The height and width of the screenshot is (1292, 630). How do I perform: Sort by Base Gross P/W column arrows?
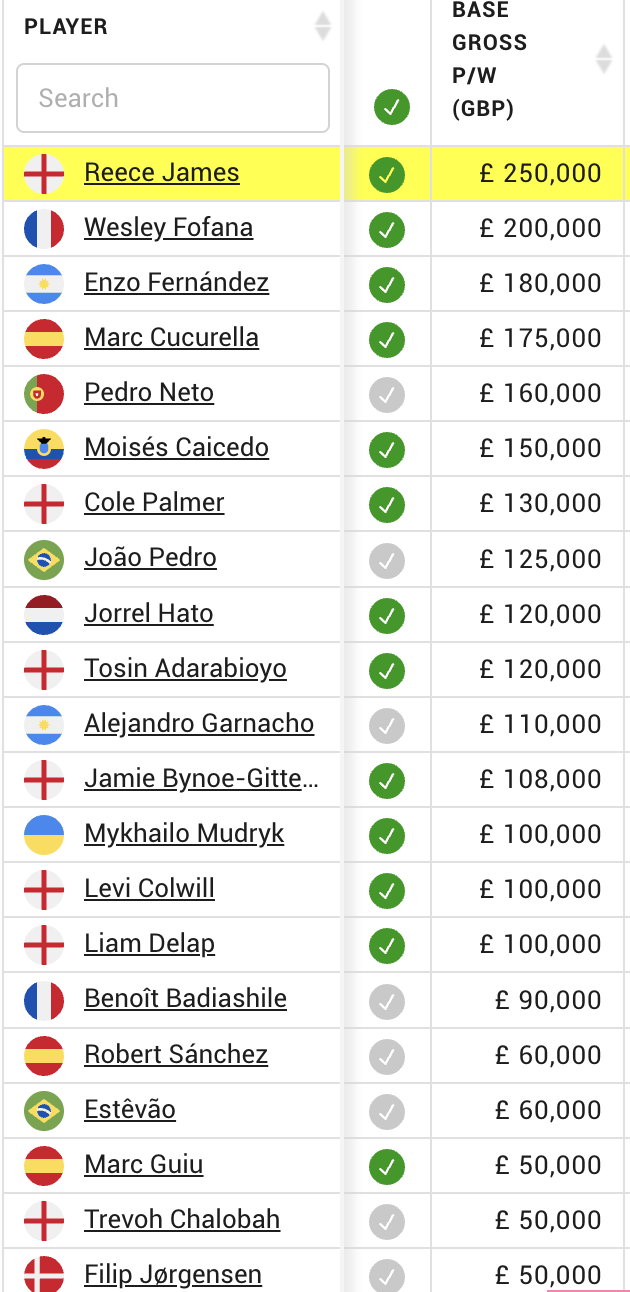coord(603,59)
